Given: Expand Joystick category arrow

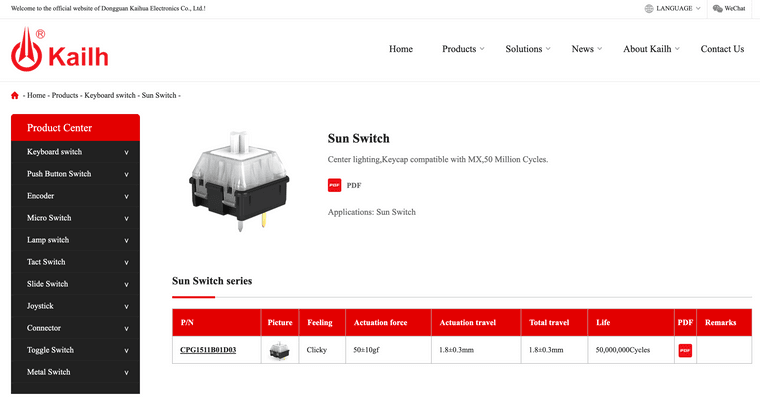Looking at the screenshot, I should (127, 306).
